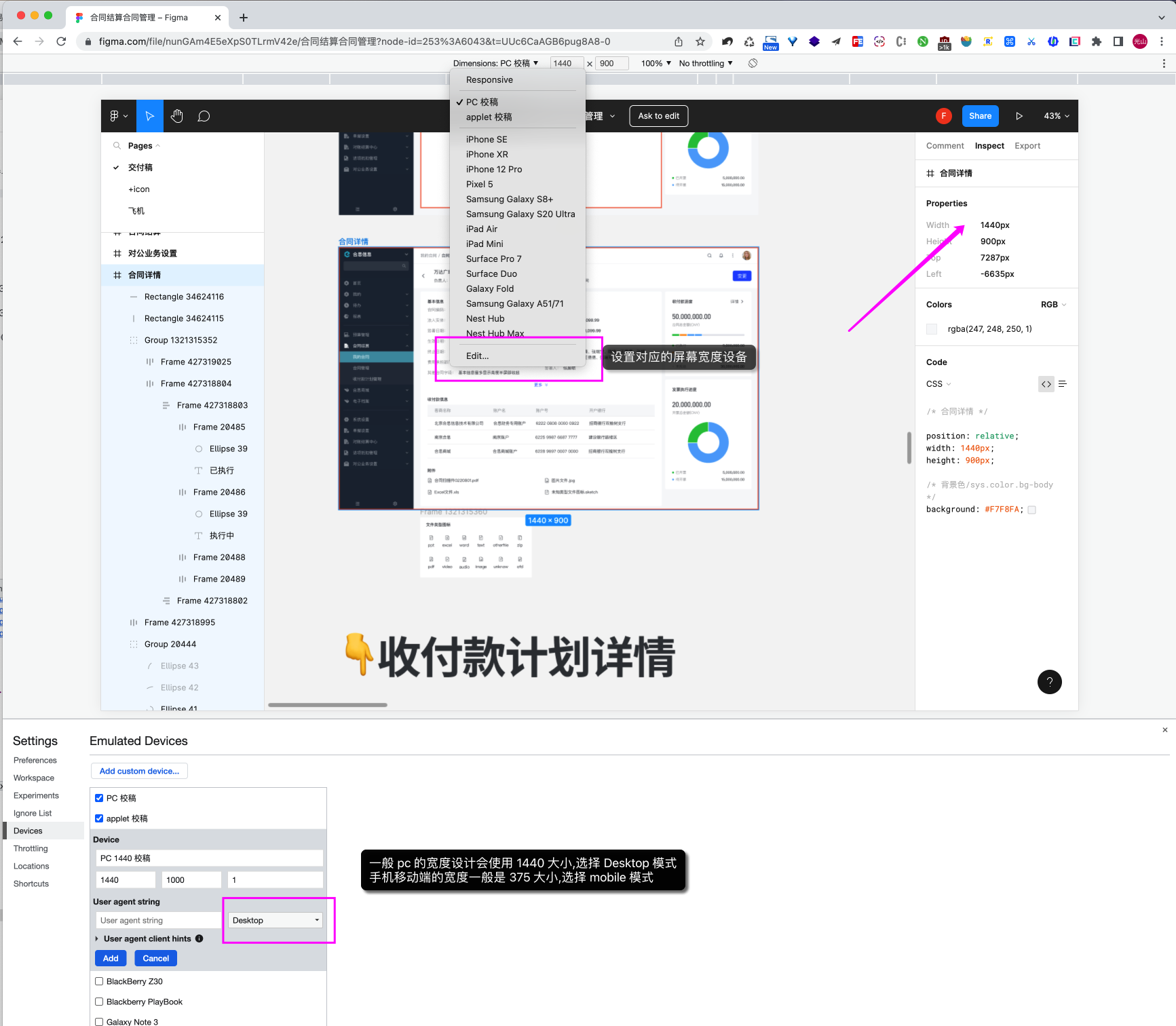This screenshot has width=1176, height=1026.
Task: Select iPad Air from device list
Action: [x=482, y=229]
